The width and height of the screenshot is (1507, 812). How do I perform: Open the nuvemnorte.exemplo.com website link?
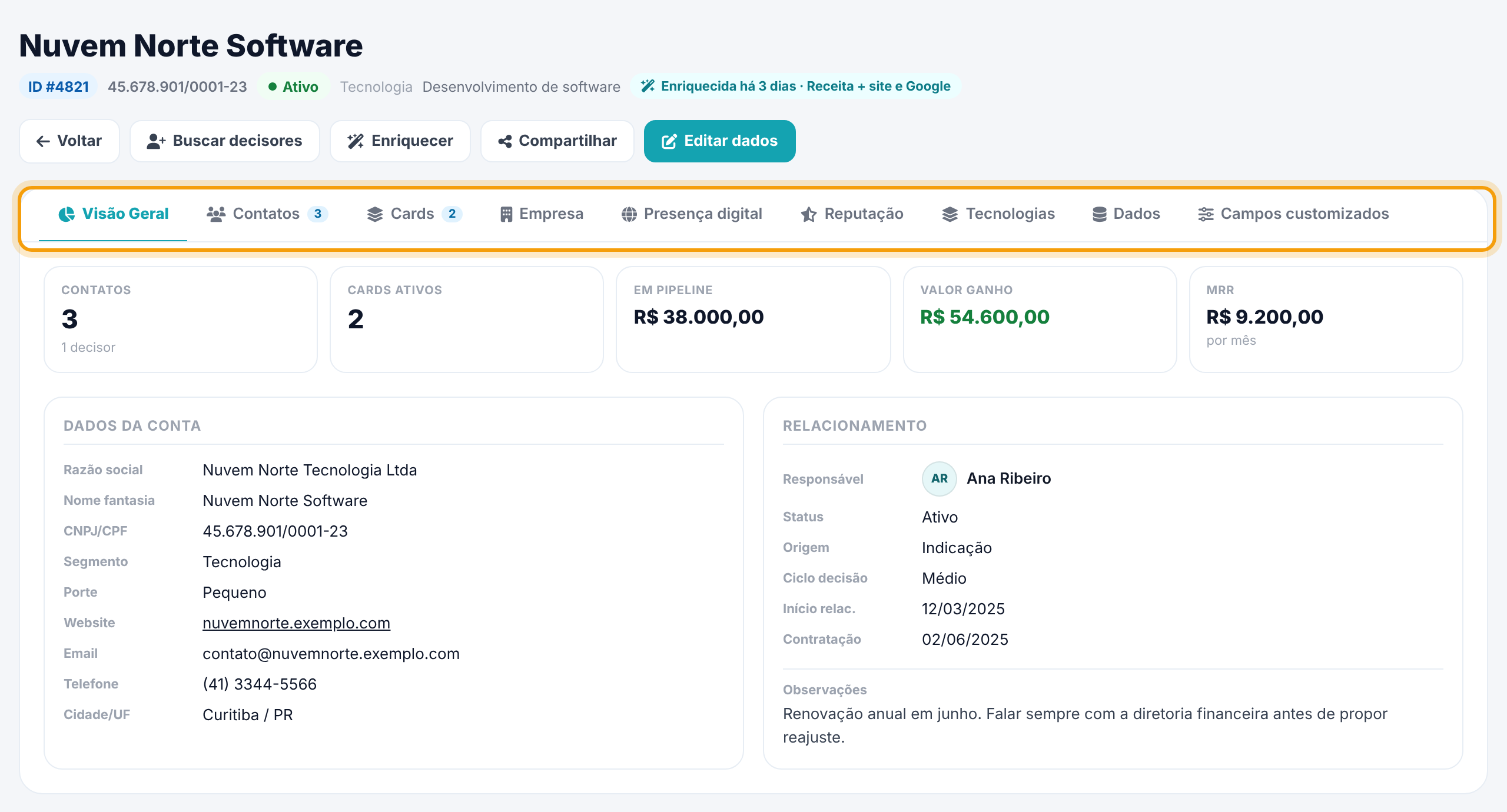point(296,623)
